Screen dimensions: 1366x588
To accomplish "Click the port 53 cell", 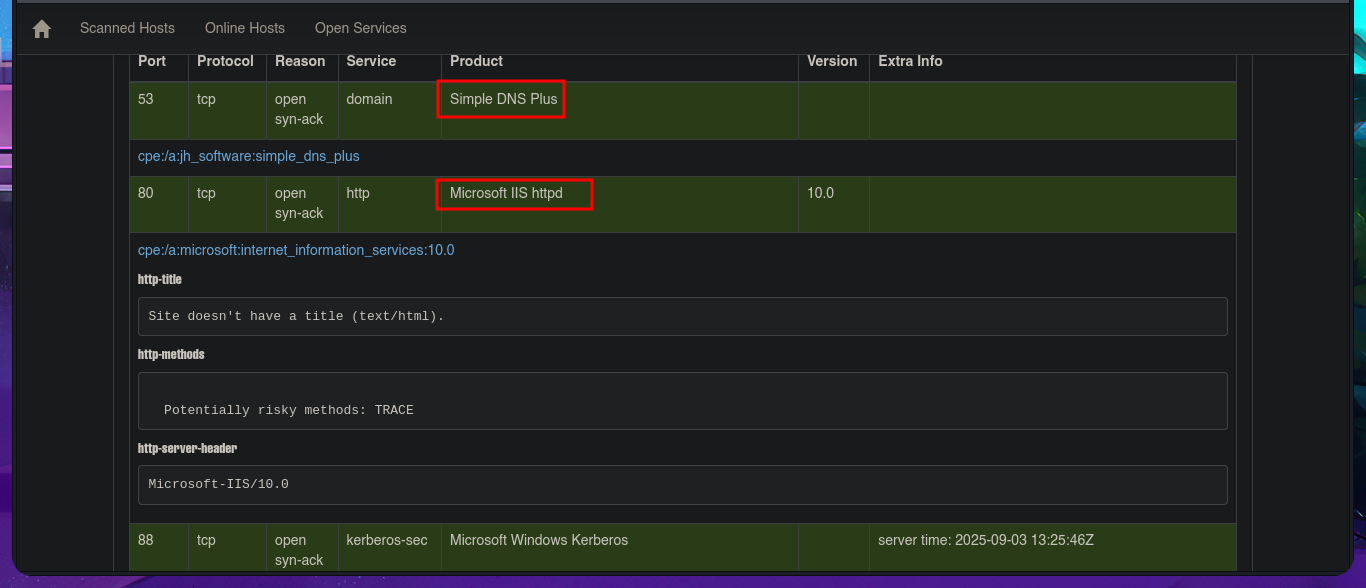I will (146, 99).
